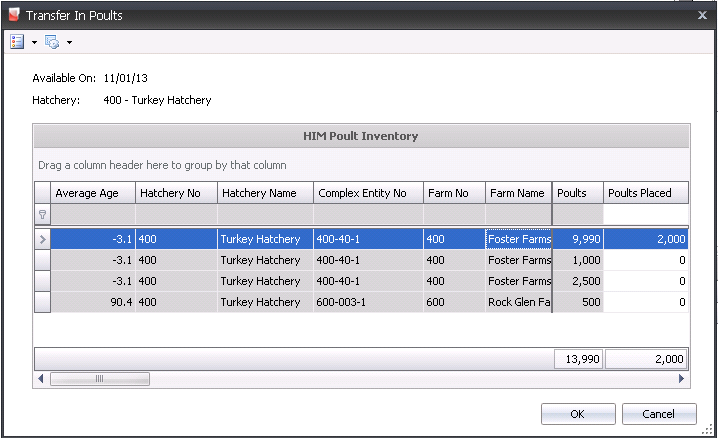Click the filter row funnel icon

(42, 214)
